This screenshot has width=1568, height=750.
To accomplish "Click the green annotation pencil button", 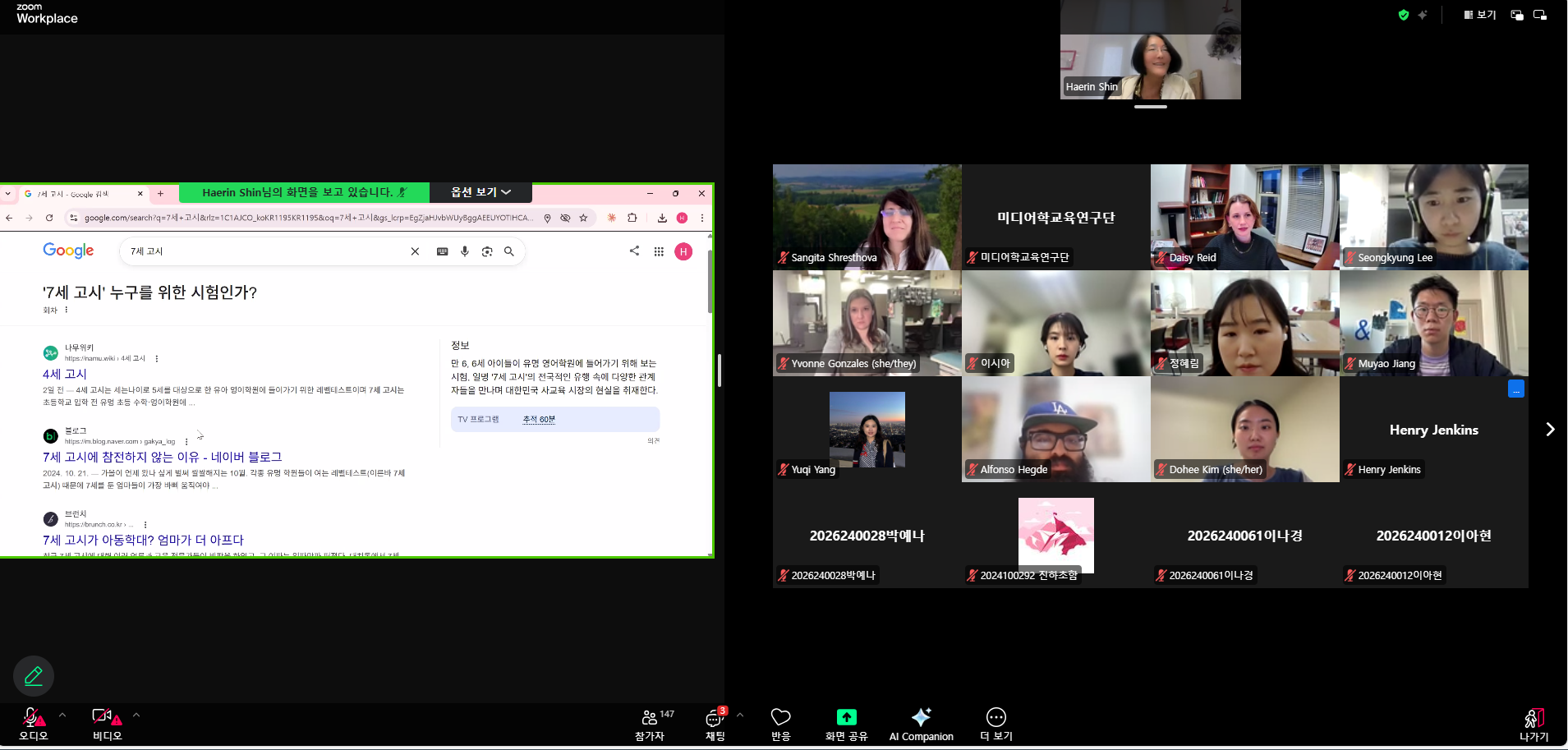I will [x=34, y=676].
